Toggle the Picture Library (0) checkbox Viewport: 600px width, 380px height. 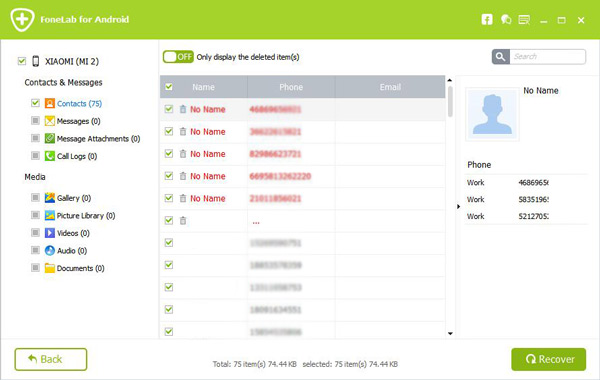pos(35,215)
